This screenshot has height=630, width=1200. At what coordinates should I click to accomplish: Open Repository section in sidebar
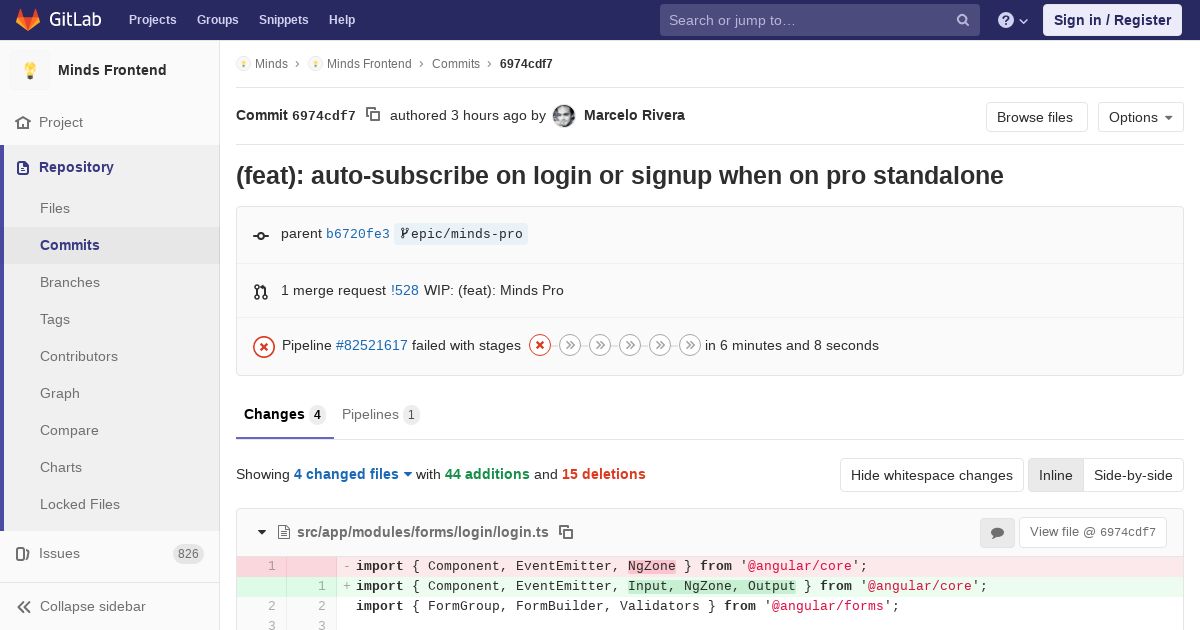click(110, 167)
